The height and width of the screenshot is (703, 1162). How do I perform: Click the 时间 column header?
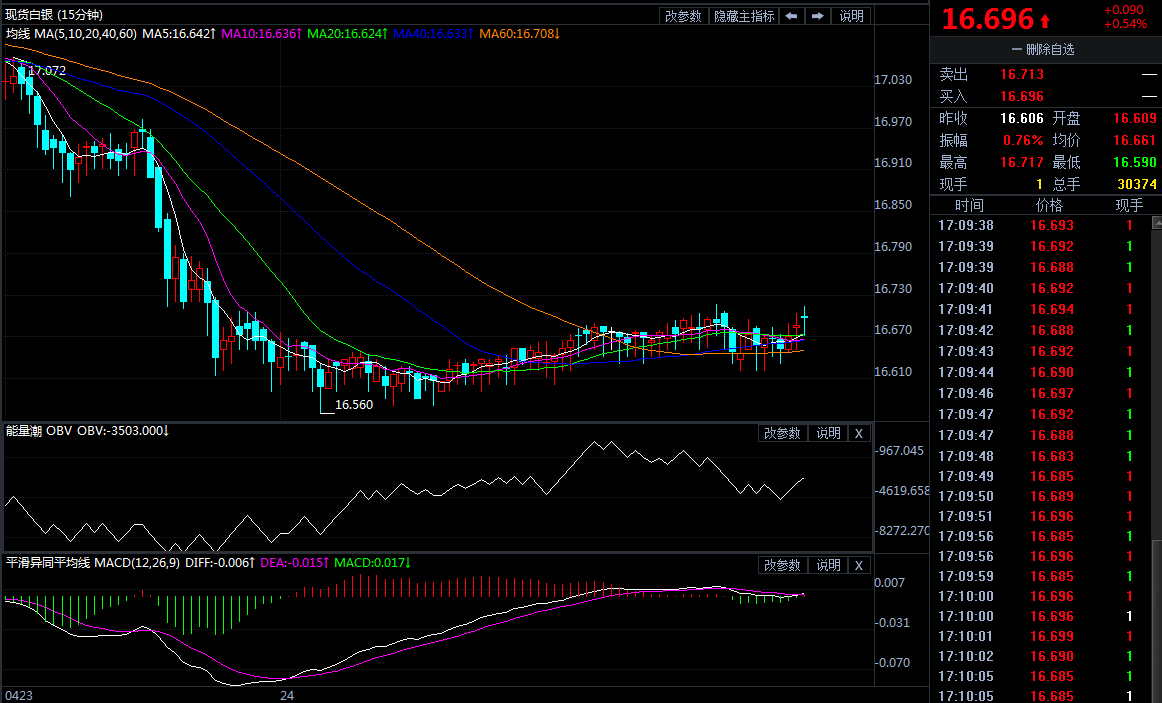coord(969,205)
